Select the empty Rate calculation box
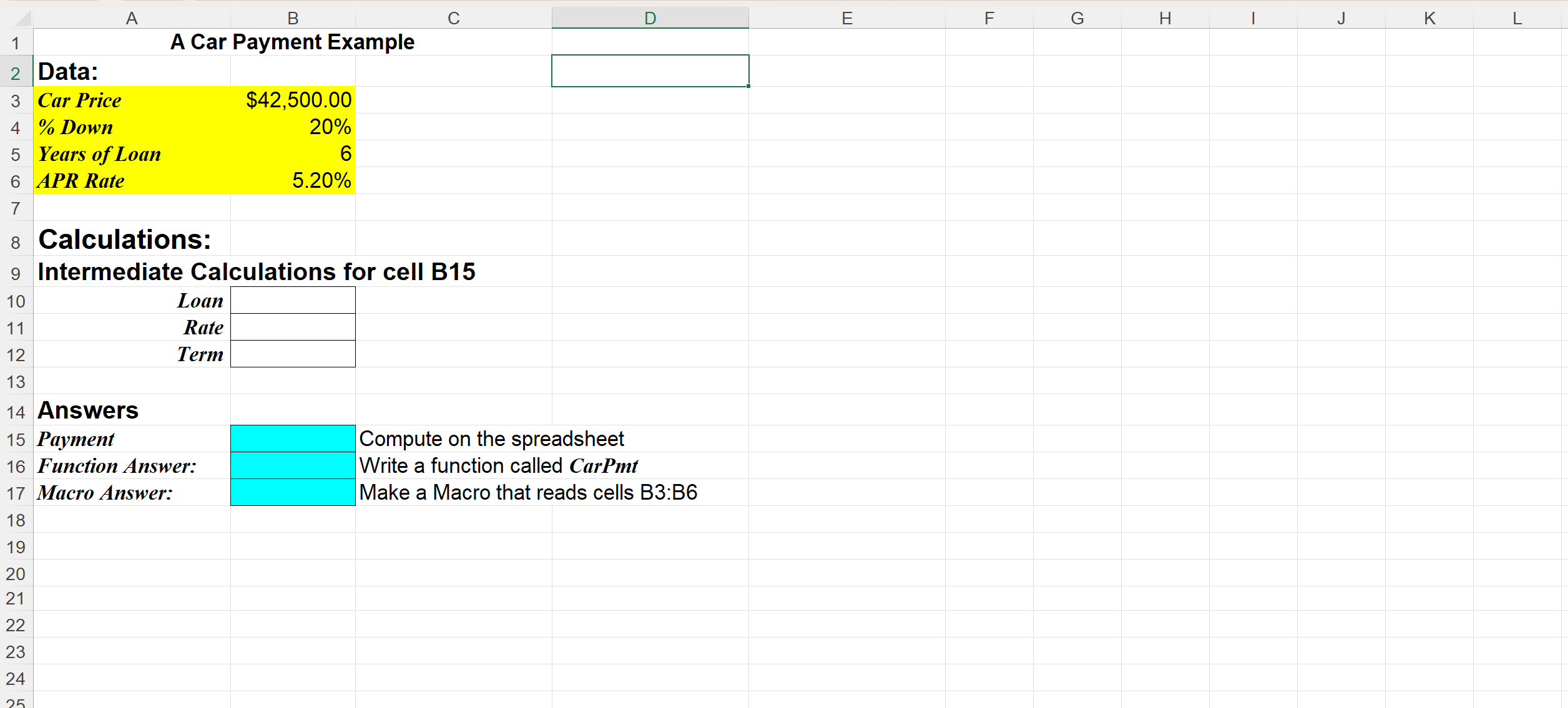Image resolution: width=1568 pixels, height=708 pixels. click(x=293, y=327)
